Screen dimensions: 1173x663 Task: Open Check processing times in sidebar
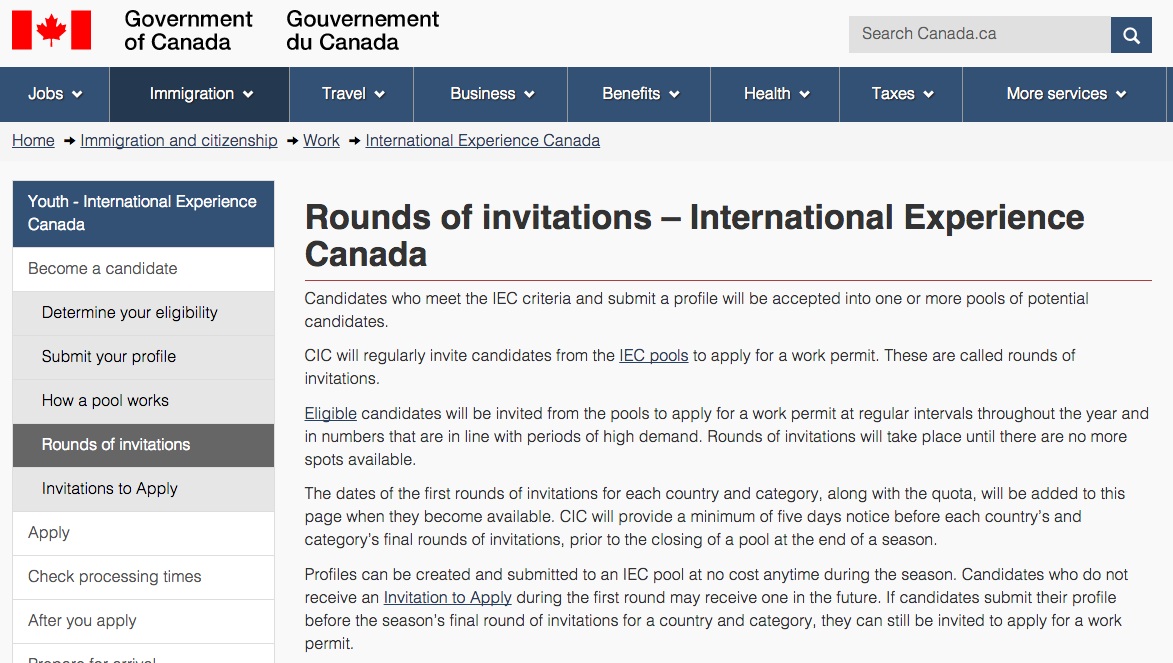[114, 577]
